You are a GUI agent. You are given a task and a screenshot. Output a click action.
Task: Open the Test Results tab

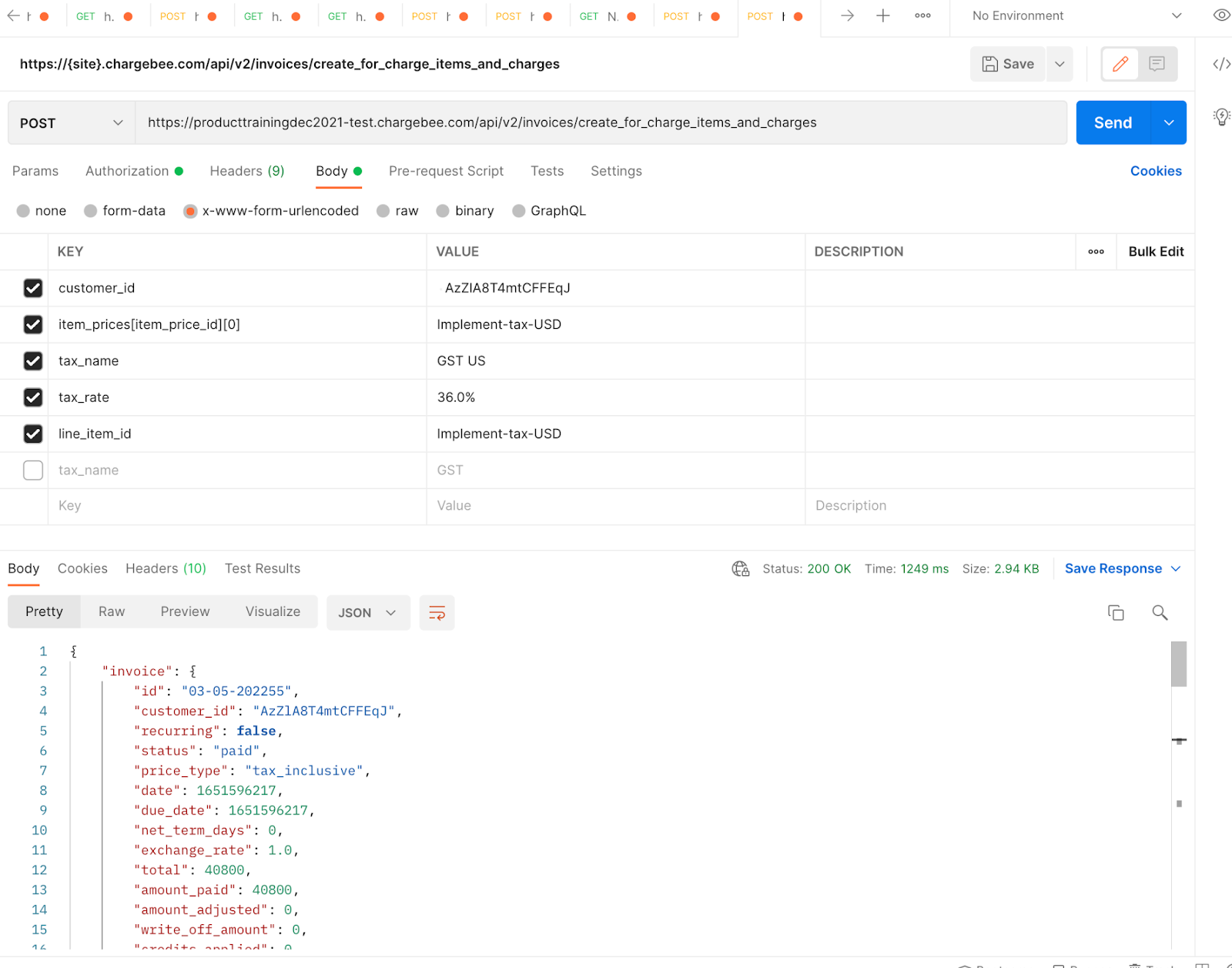click(263, 569)
